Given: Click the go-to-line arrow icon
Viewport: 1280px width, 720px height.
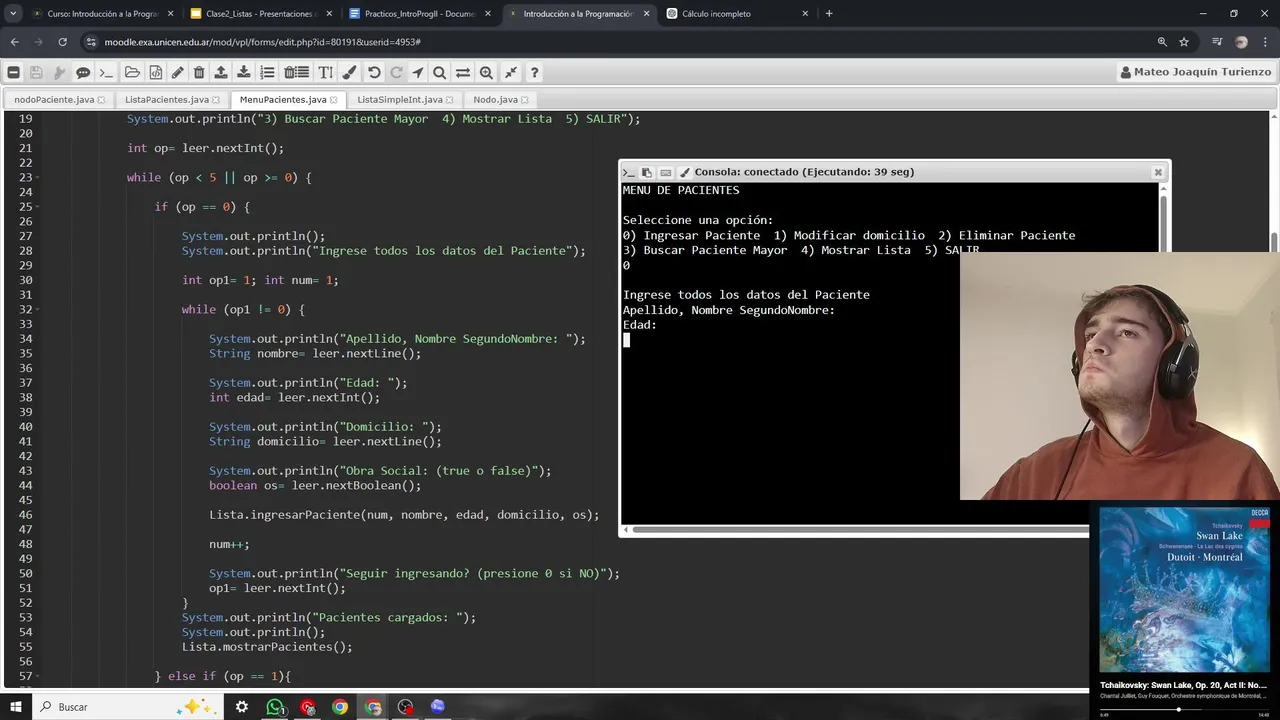Looking at the screenshot, I should [417, 72].
